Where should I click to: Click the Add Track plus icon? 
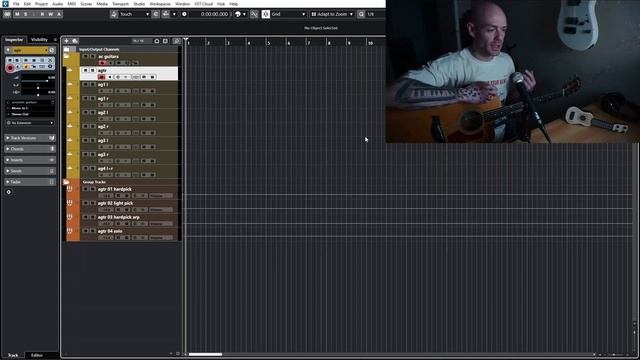click(67, 41)
